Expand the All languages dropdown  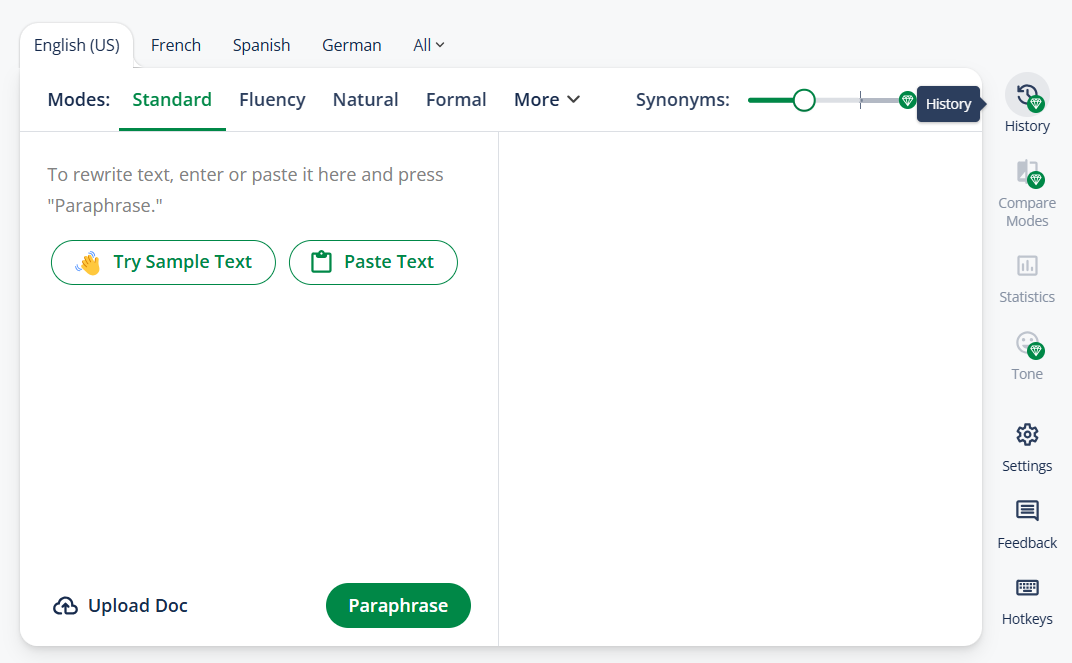[x=429, y=45]
